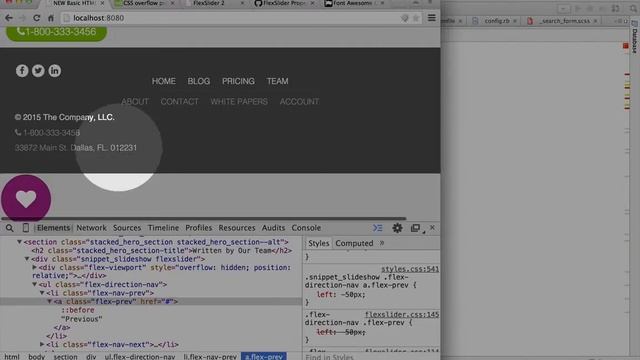Open the LinkedIn social icon
Screen dimensions: 640x360
(x=55, y=71)
